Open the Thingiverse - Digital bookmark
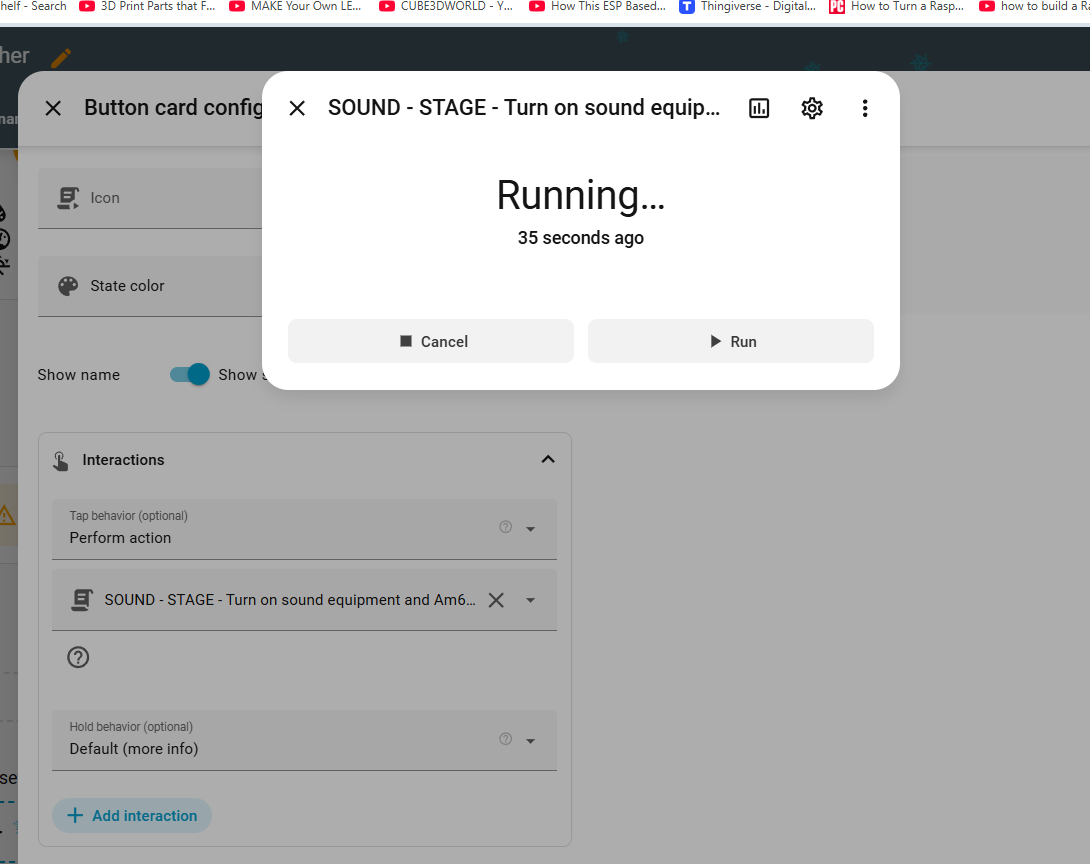Image resolution: width=1090 pixels, height=864 pixels. click(748, 7)
